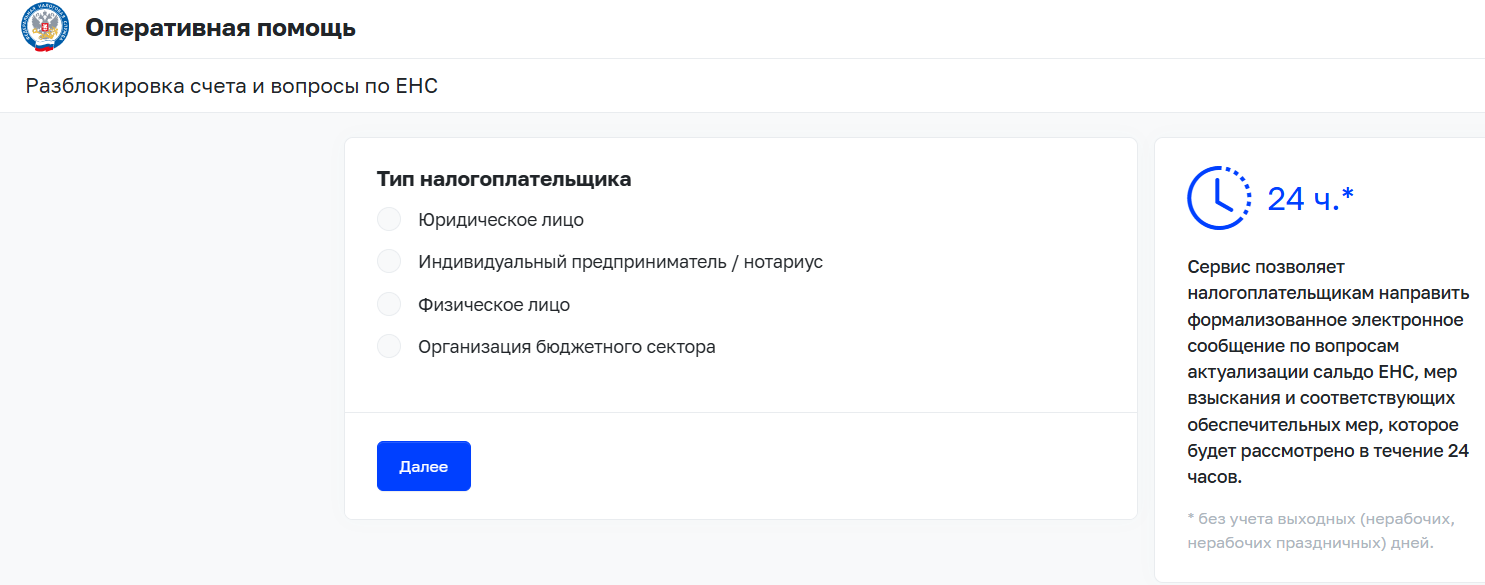Select the Юридическое лицо radio button circle

[x=389, y=220]
